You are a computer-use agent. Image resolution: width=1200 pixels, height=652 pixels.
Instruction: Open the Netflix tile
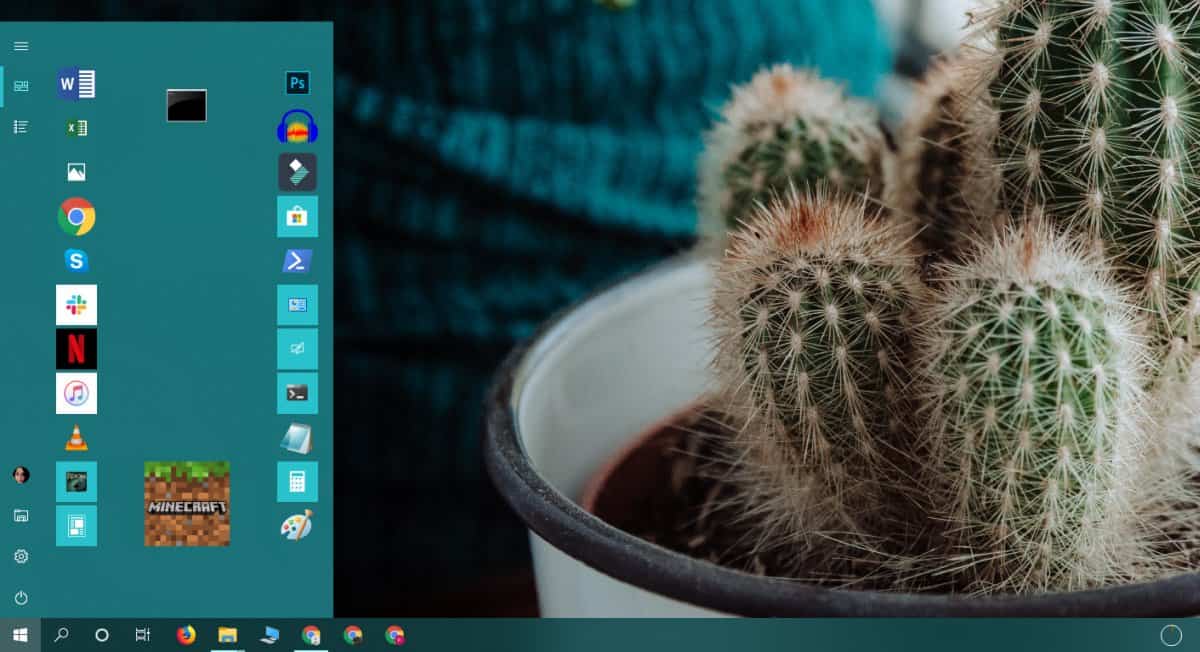tap(76, 349)
